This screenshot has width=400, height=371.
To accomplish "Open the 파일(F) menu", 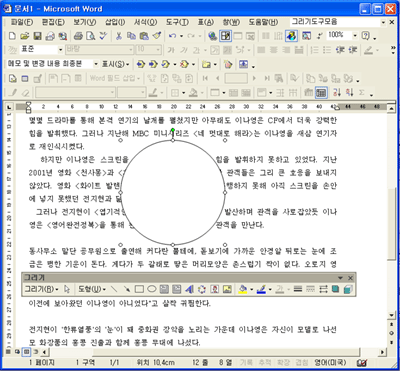I will [x=22, y=22].
